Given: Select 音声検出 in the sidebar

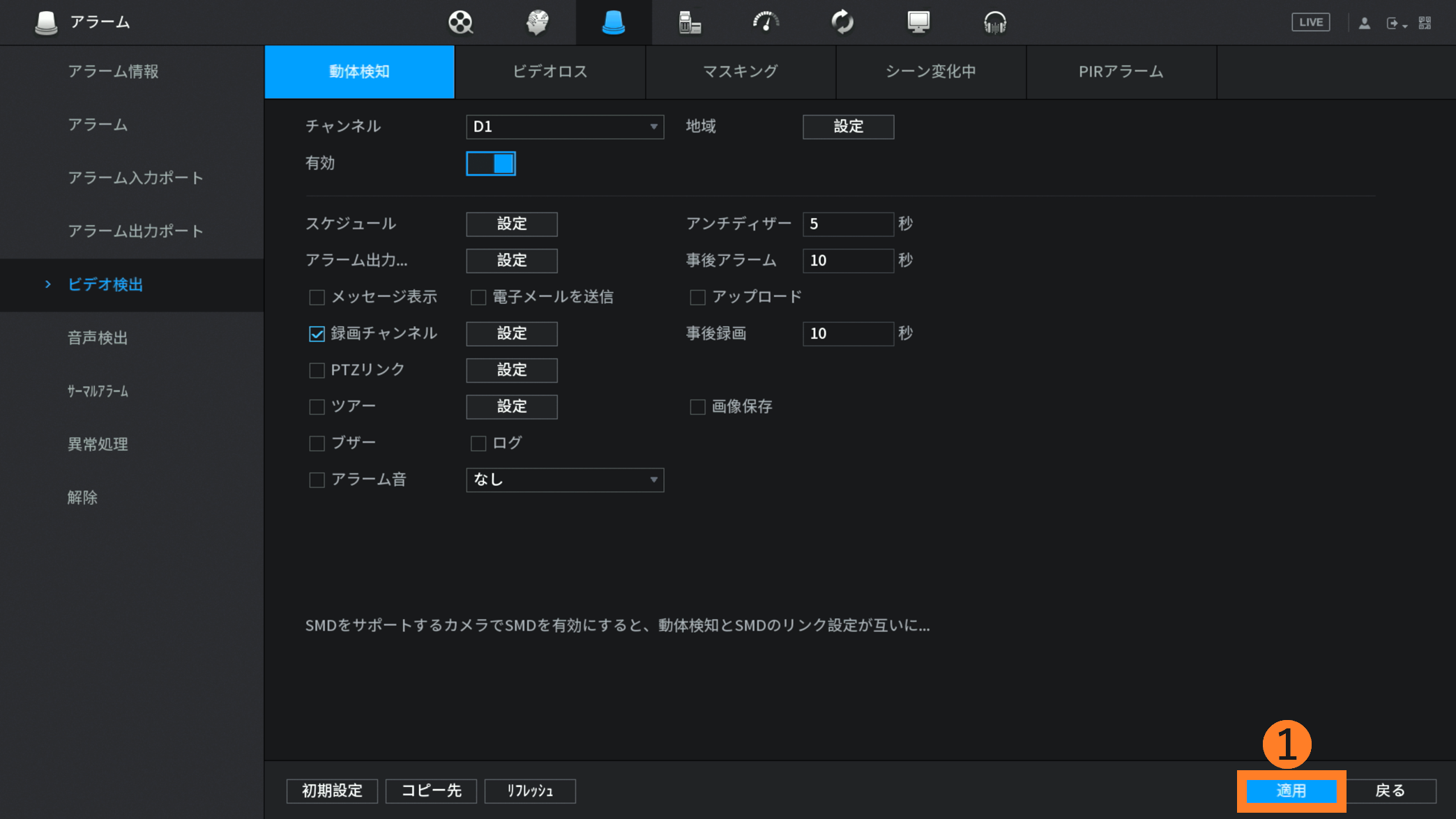Looking at the screenshot, I should point(98,338).
